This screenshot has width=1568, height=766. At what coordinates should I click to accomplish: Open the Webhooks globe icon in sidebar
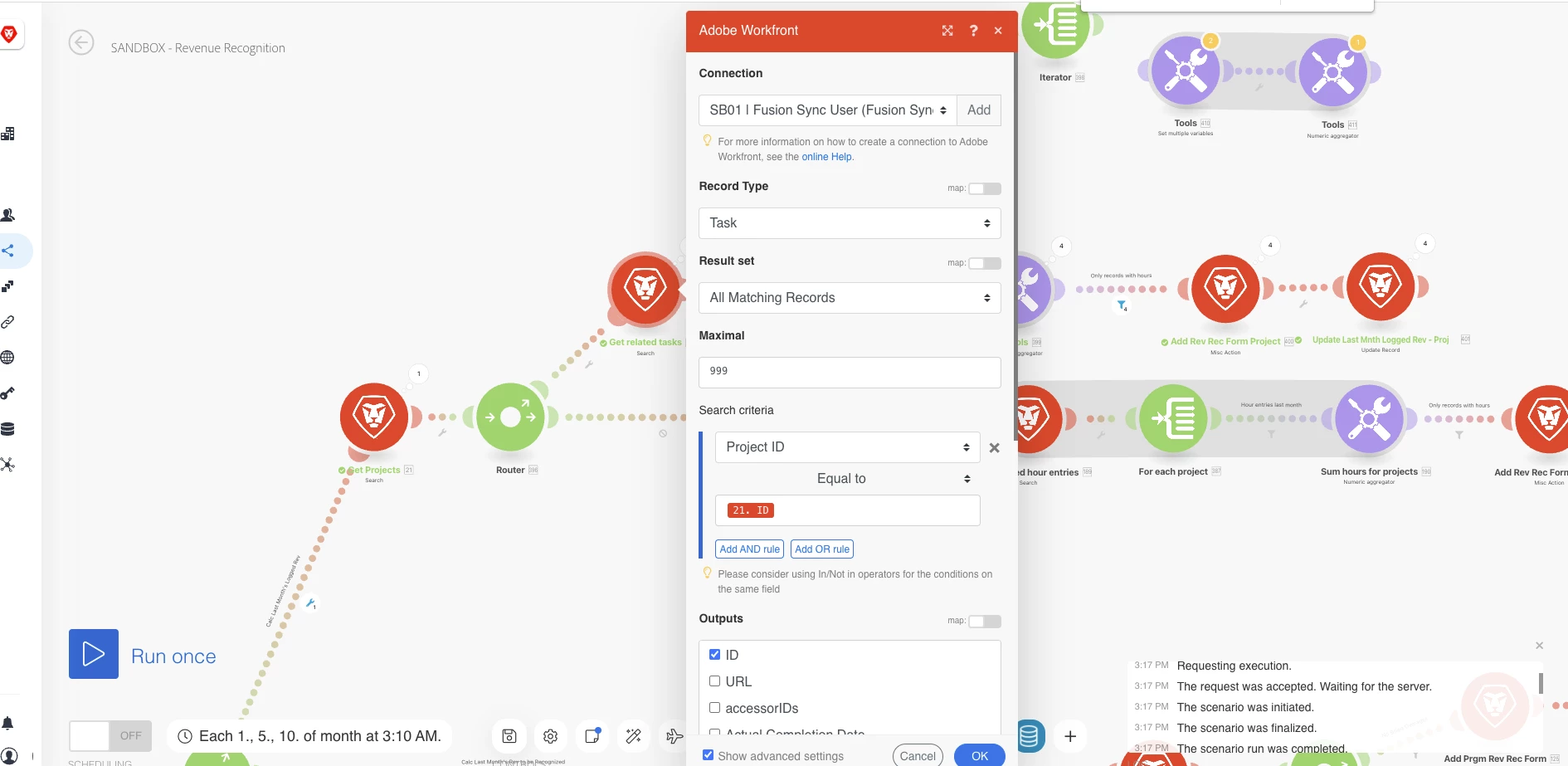pyautogui.click(x=7, y=358)
